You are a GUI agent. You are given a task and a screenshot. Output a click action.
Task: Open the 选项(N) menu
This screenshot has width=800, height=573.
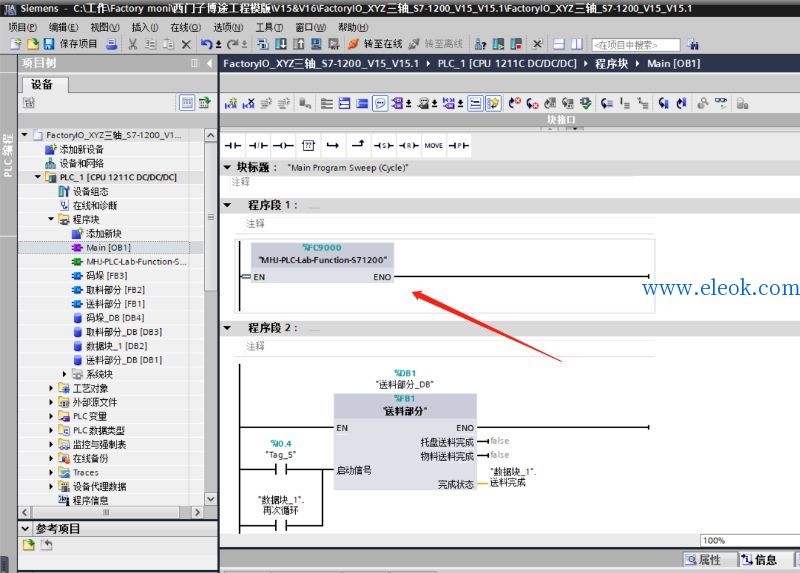[x=228, y=27]
